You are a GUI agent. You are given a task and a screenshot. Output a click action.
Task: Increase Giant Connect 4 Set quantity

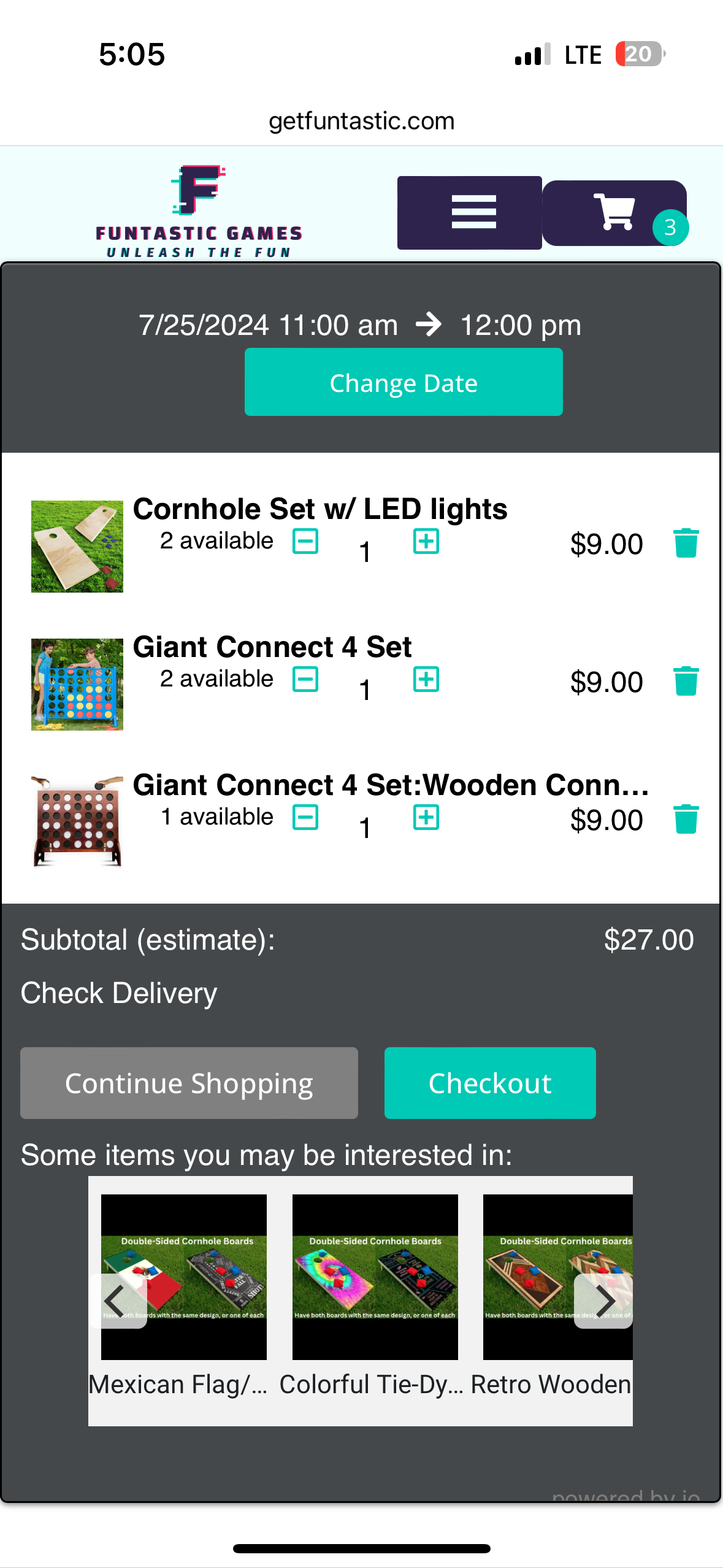point(426,680)
